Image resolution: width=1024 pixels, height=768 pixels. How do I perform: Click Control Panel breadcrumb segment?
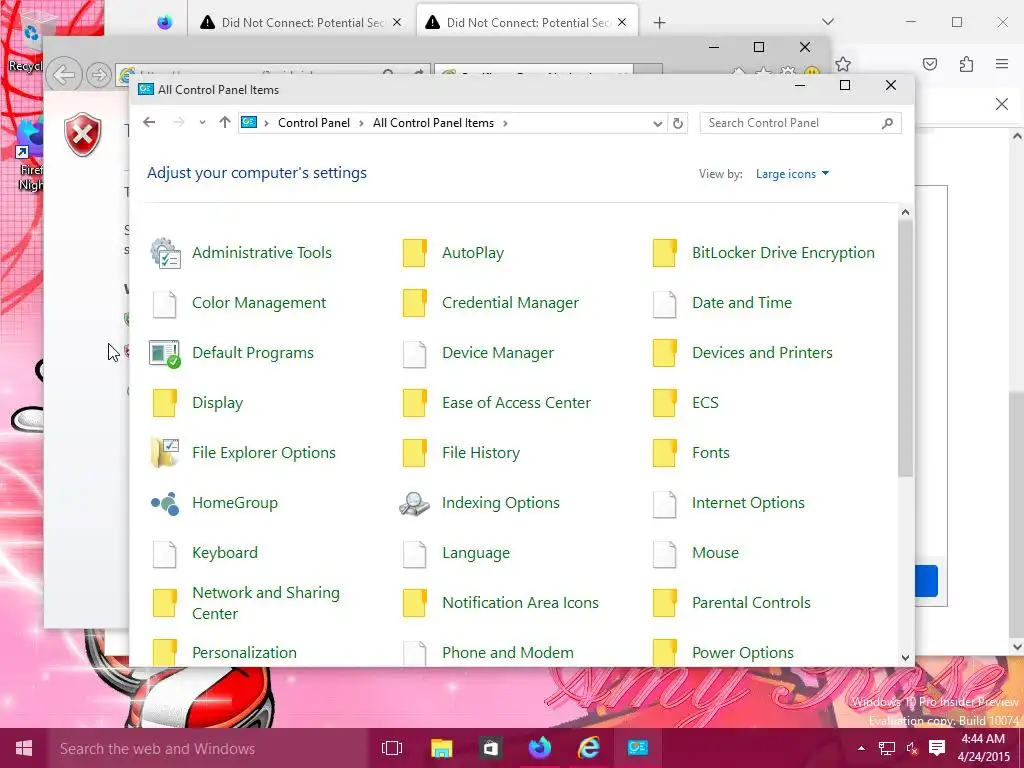(314, 123)
